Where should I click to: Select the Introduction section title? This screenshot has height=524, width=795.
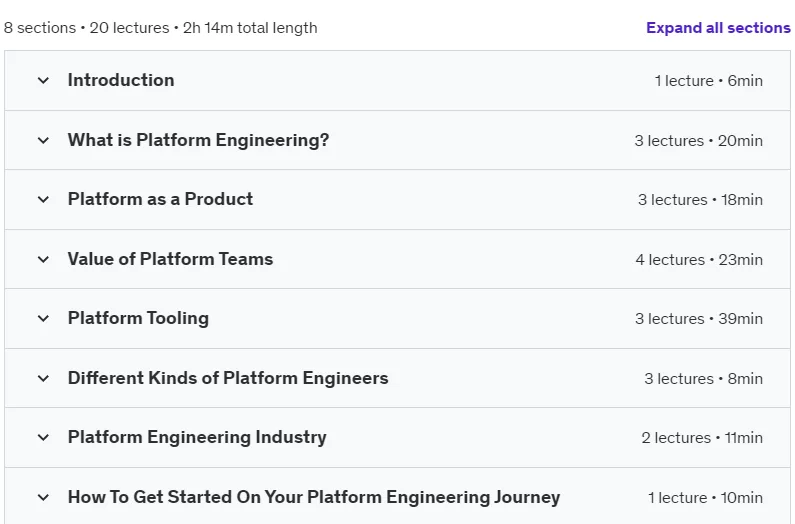[x=121, y=80]
